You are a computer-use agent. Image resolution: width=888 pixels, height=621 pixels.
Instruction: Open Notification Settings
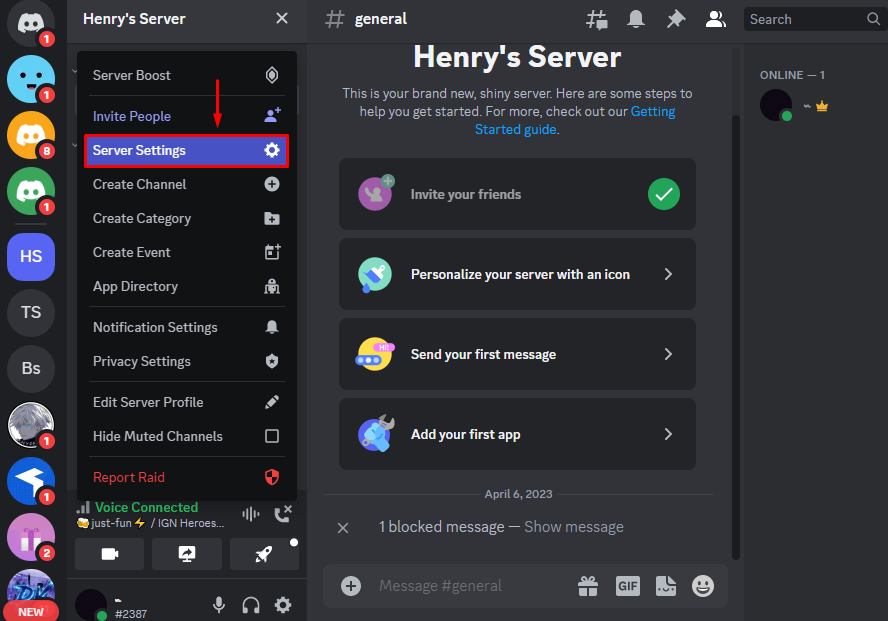[x=186, y=327]
